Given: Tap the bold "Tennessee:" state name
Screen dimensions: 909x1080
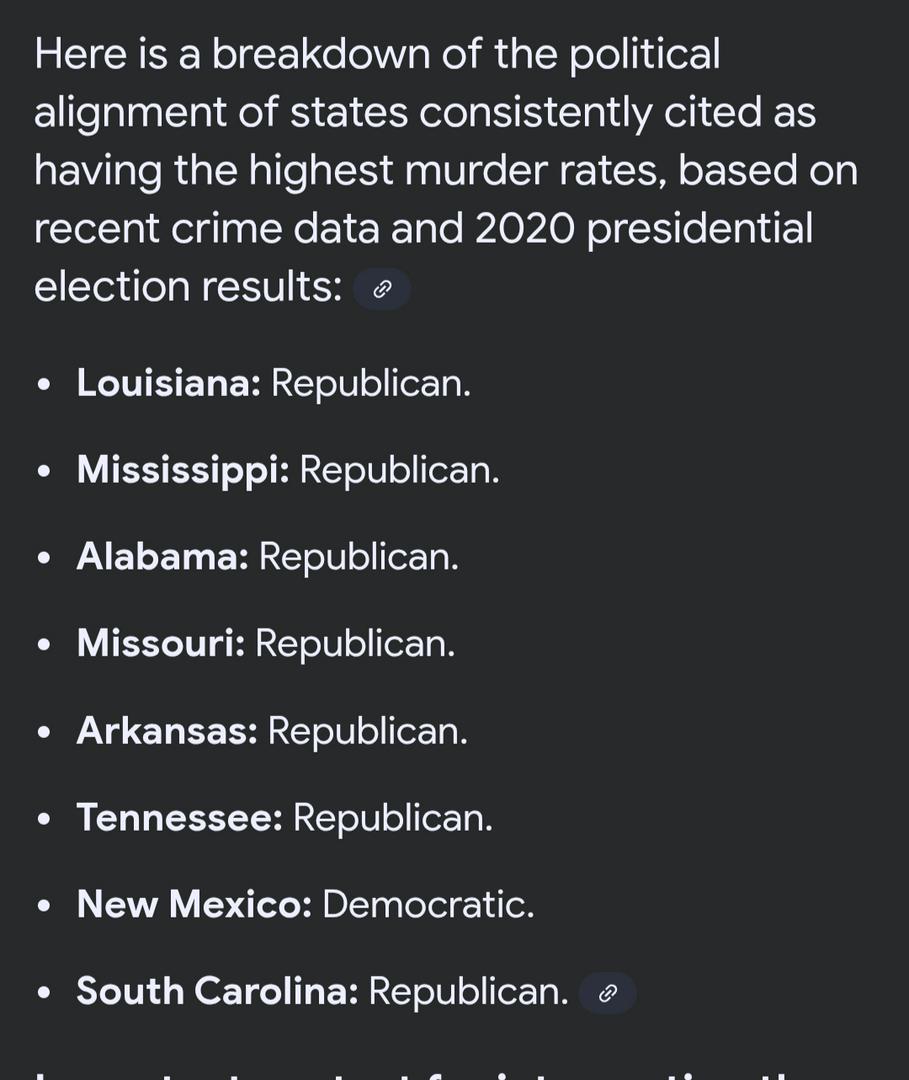Looking at the screenshot, I should pos(180,818).
